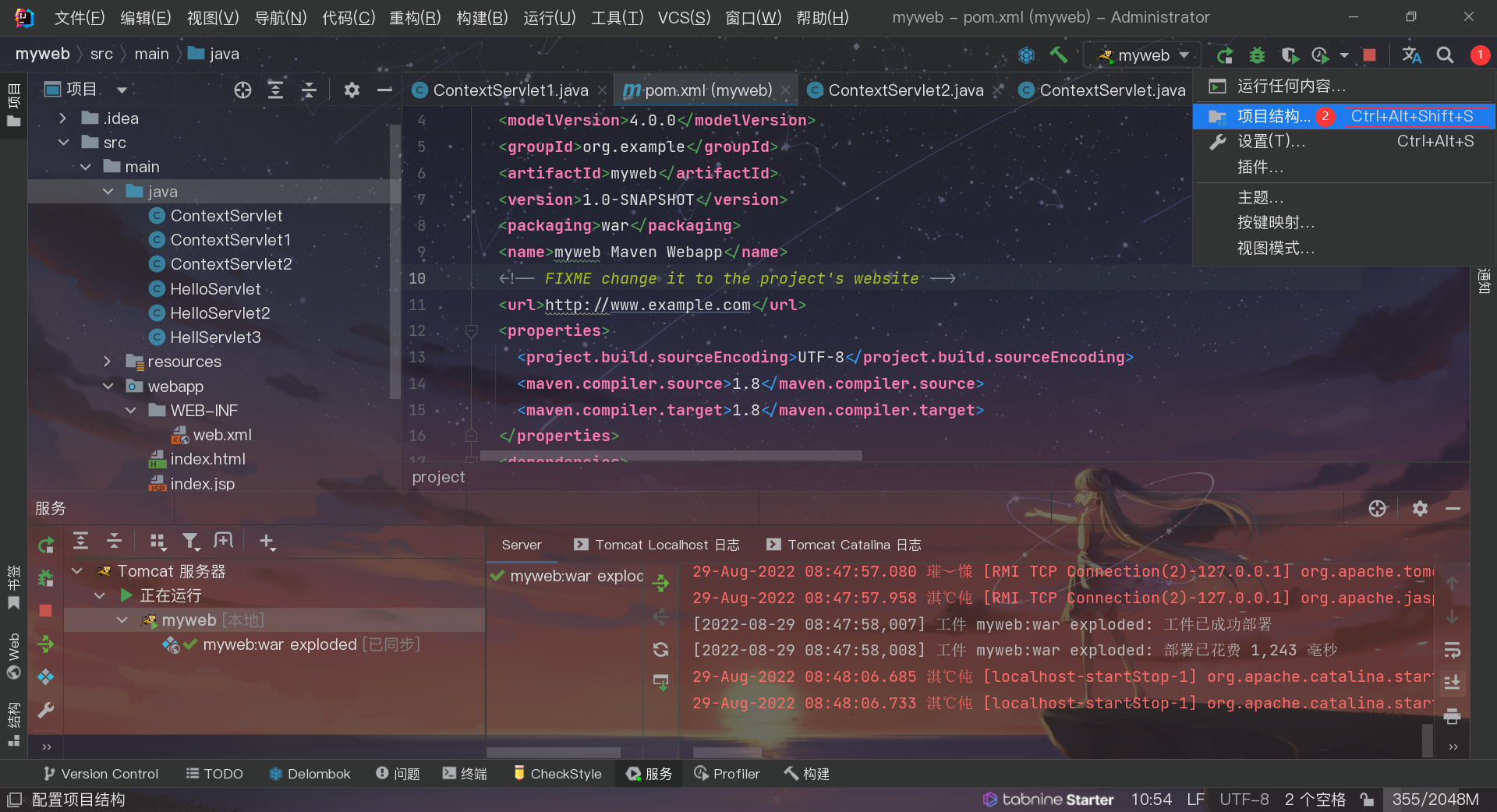Open services panel gear settings
The height and width of the screenshot is (812, 1497).
pyautogui.click(x=1420, y=509)
